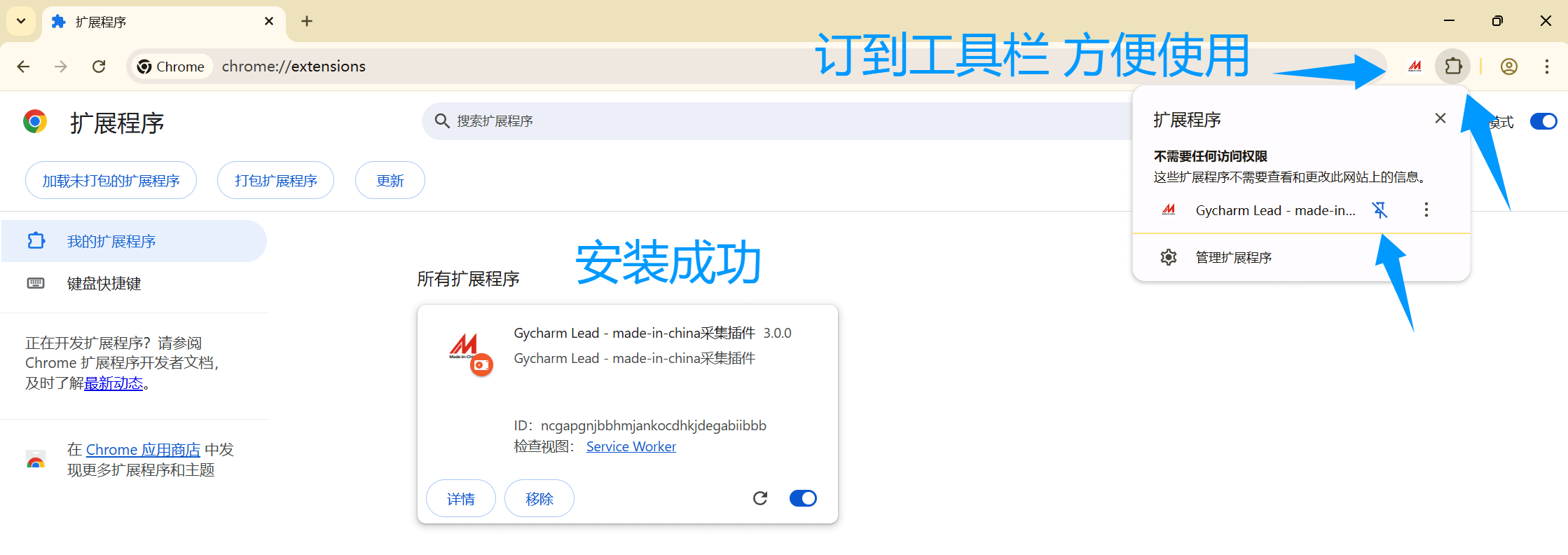Minimize the Chrome window
1568x555 pixels.
(1450, 21)
